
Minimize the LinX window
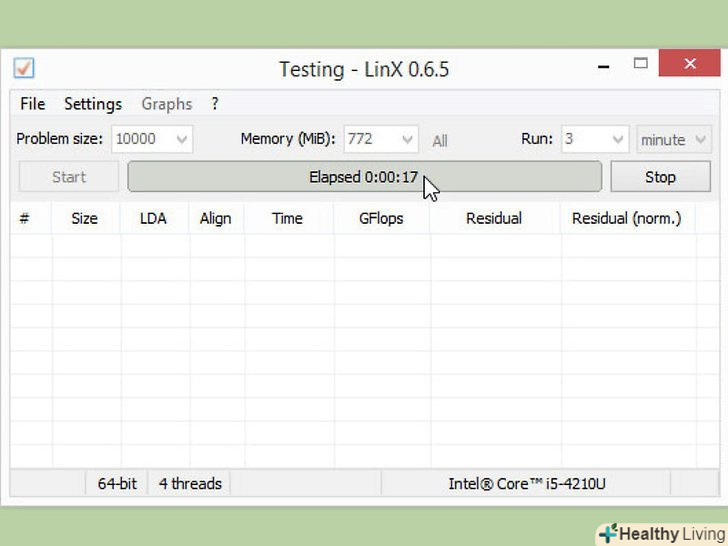coord(603,65)
